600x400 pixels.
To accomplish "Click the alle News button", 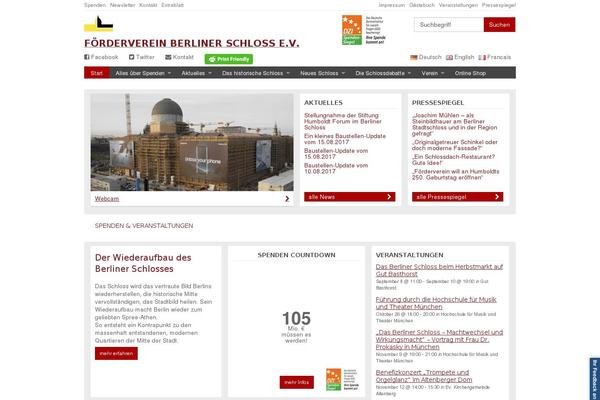I will click(350, 197).
